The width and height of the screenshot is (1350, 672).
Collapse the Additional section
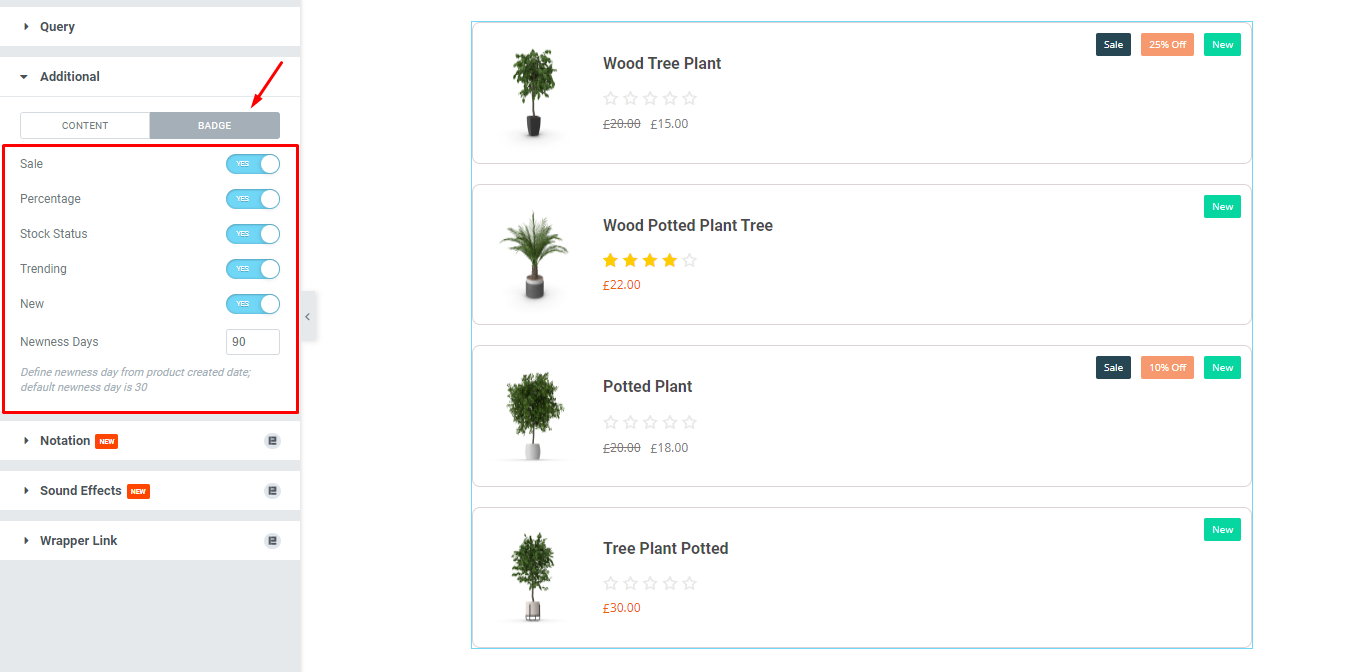(70, 76)
